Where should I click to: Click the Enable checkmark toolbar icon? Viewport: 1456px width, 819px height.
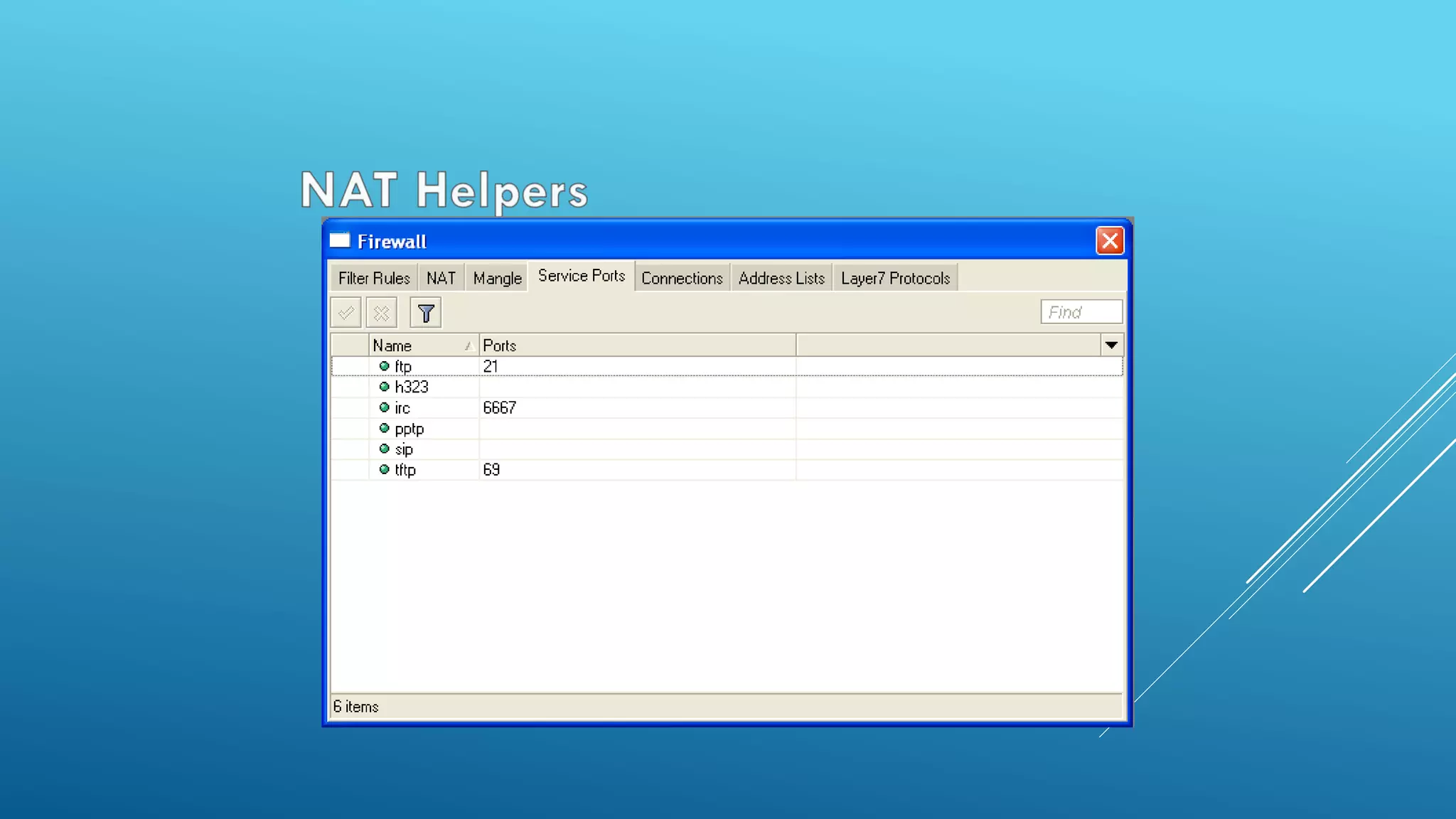click(x=346, y=313)
